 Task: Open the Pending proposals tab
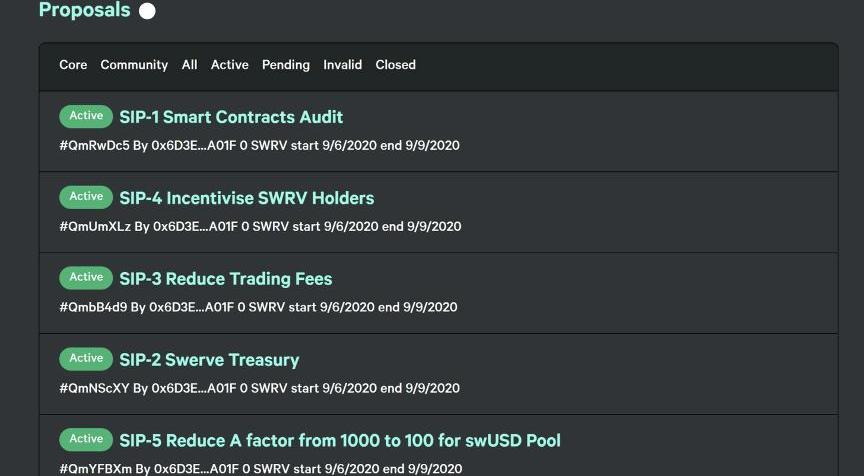286,65
